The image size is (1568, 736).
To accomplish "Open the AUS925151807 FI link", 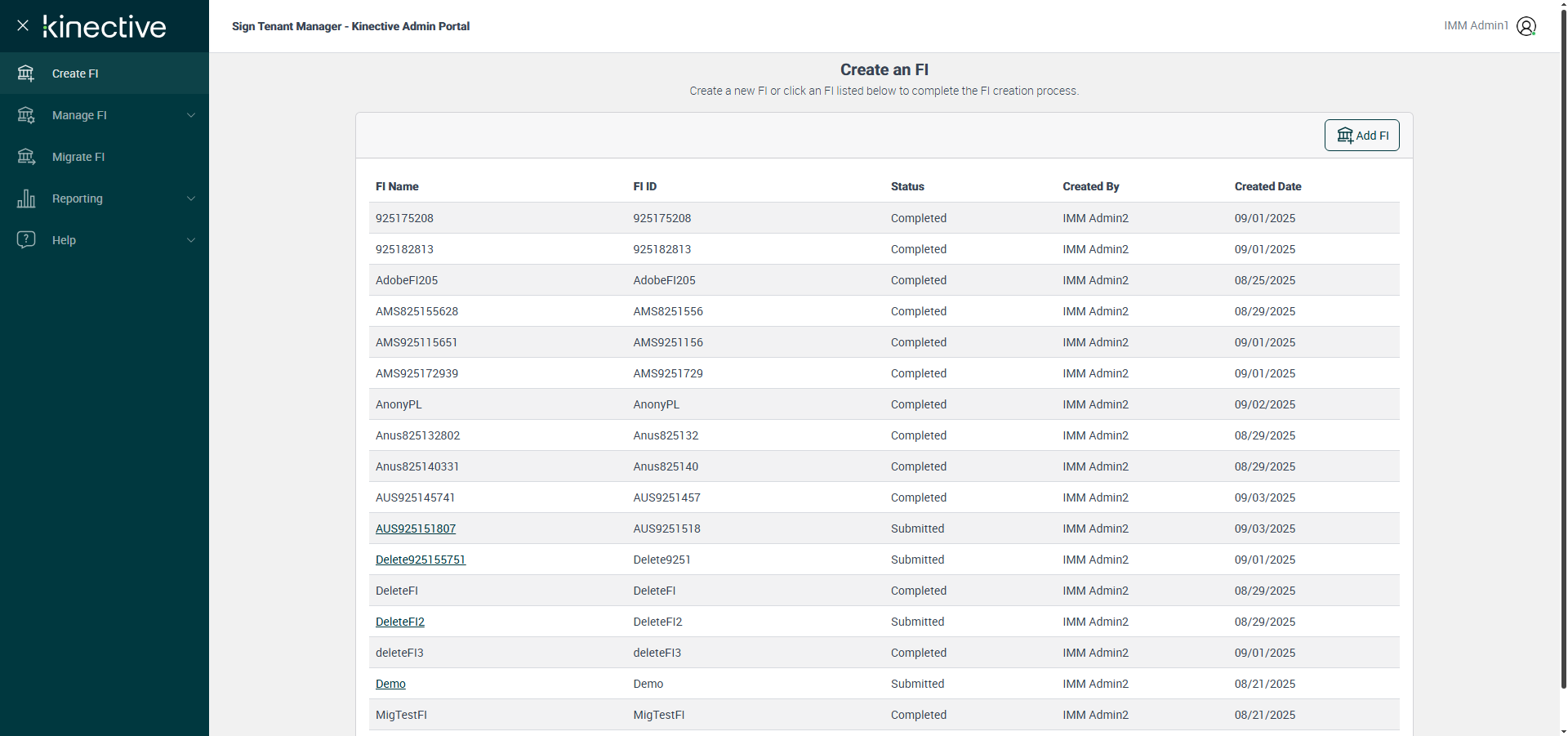I will click(416, 529).
